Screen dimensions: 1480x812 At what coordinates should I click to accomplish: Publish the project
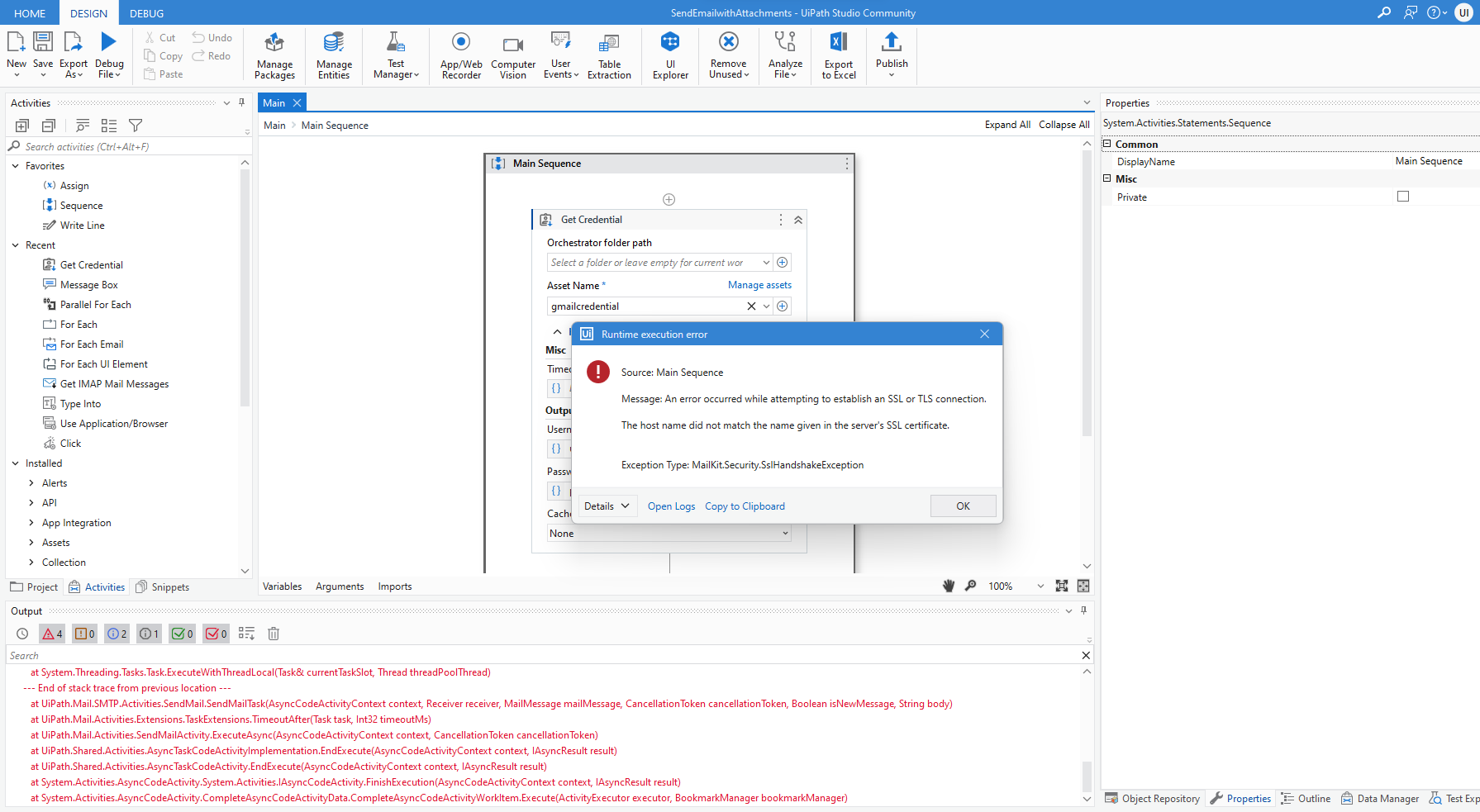click(892, 55)
